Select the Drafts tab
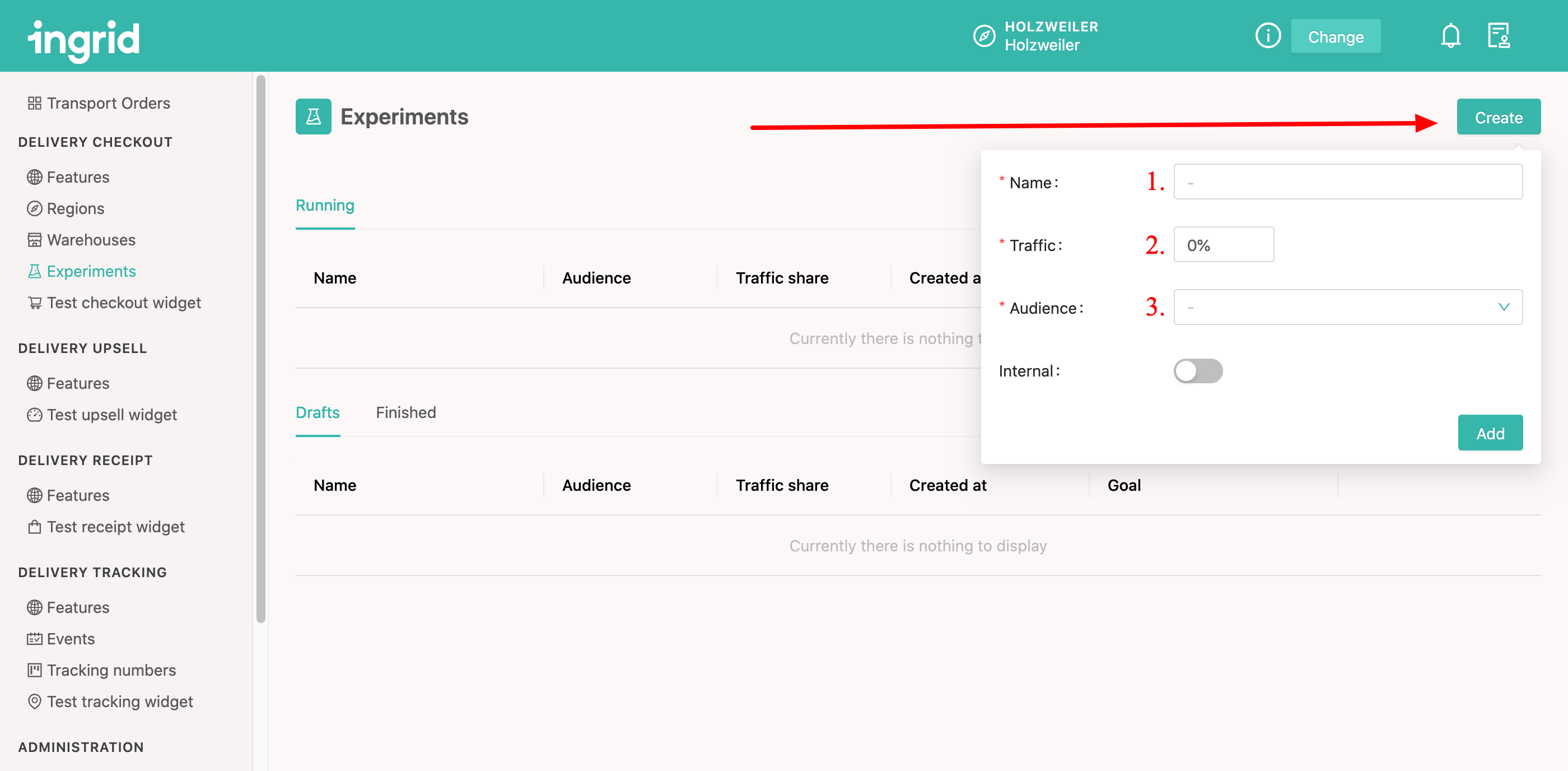 coord(317,412)
